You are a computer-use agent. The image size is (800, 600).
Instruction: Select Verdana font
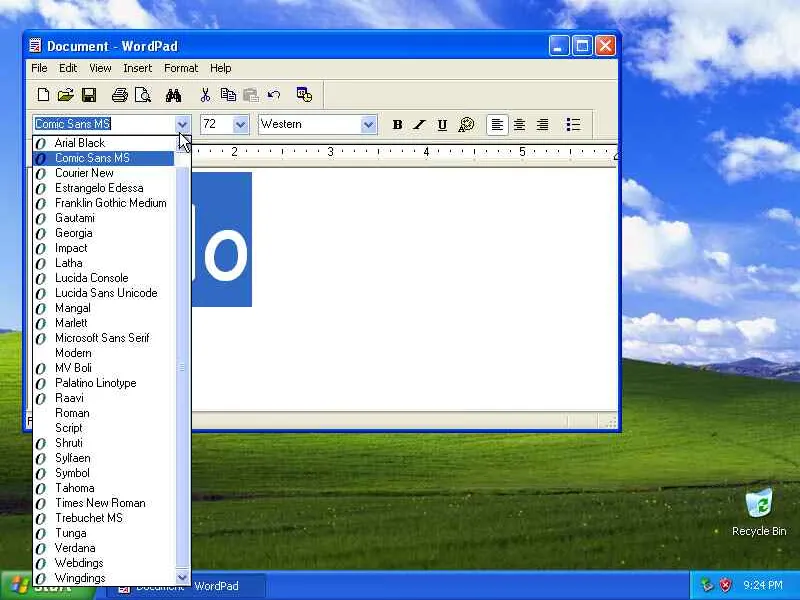point(104,548)
